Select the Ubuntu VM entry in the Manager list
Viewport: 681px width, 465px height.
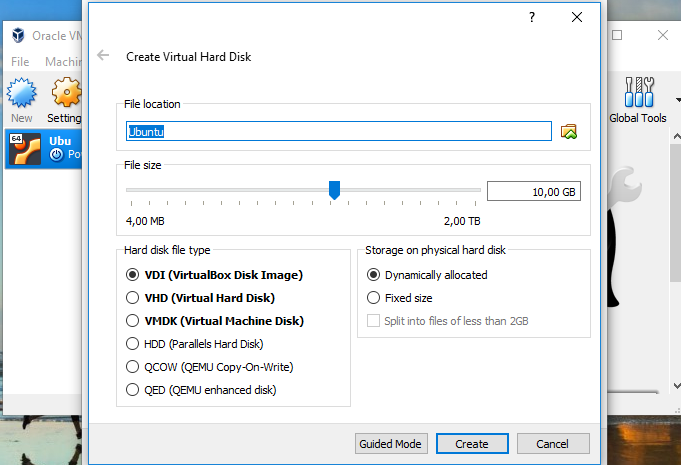[44, 148]
